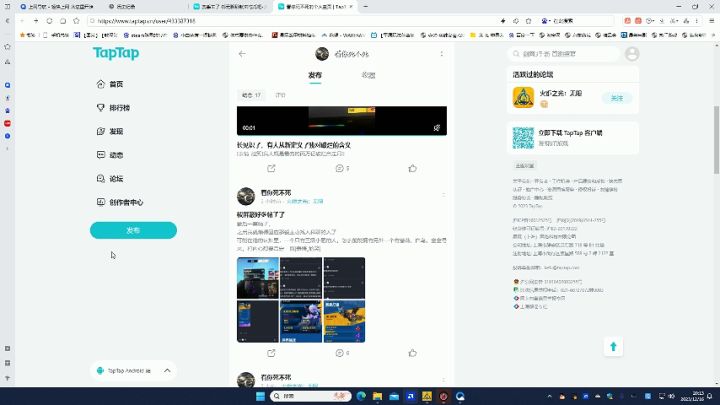
Task: Play the 00:01 video post
Action: click(x=342, y=121)
